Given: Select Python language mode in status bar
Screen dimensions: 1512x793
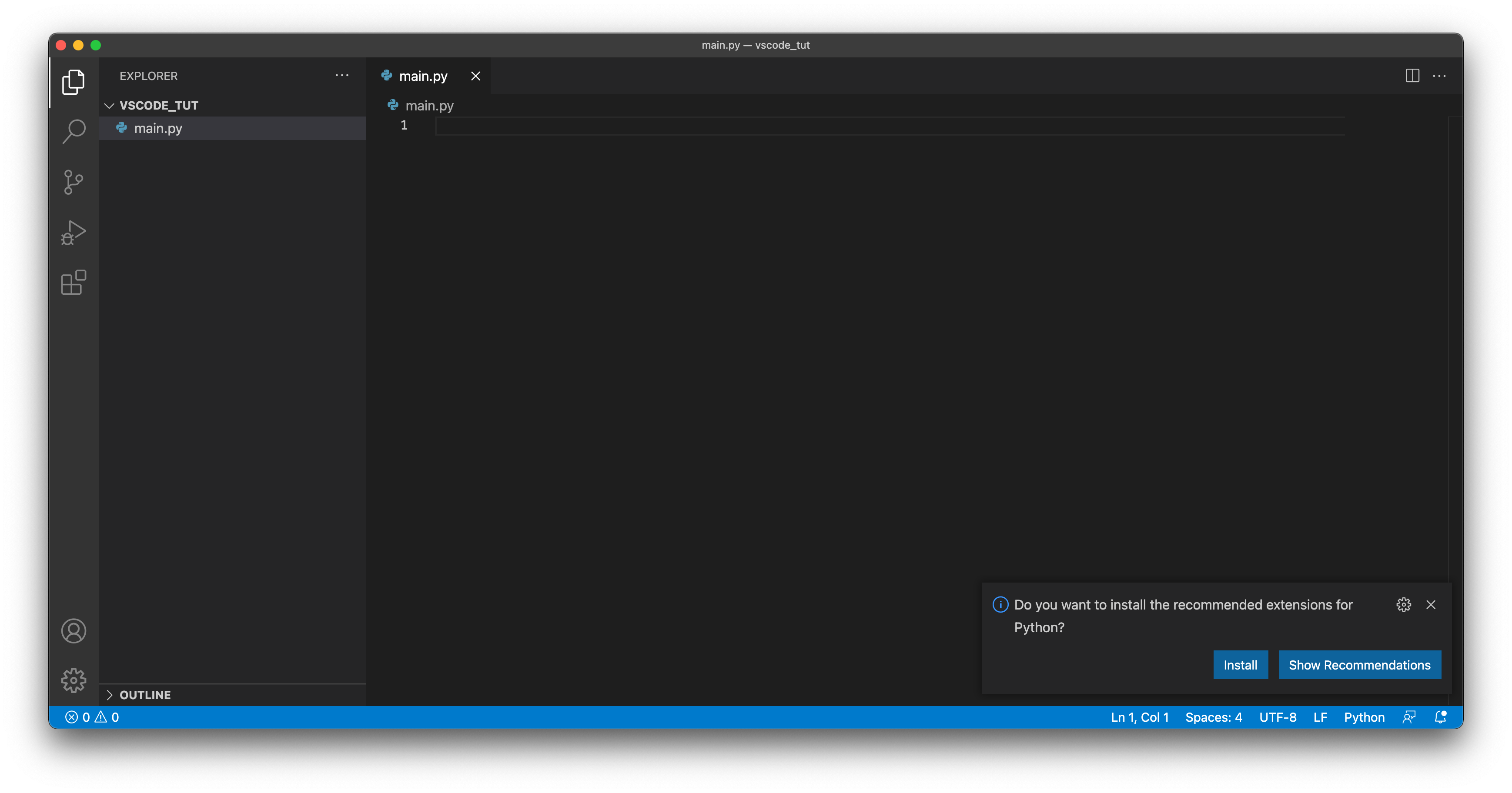Looking at the screenshot, I should tap(1364, 717).
